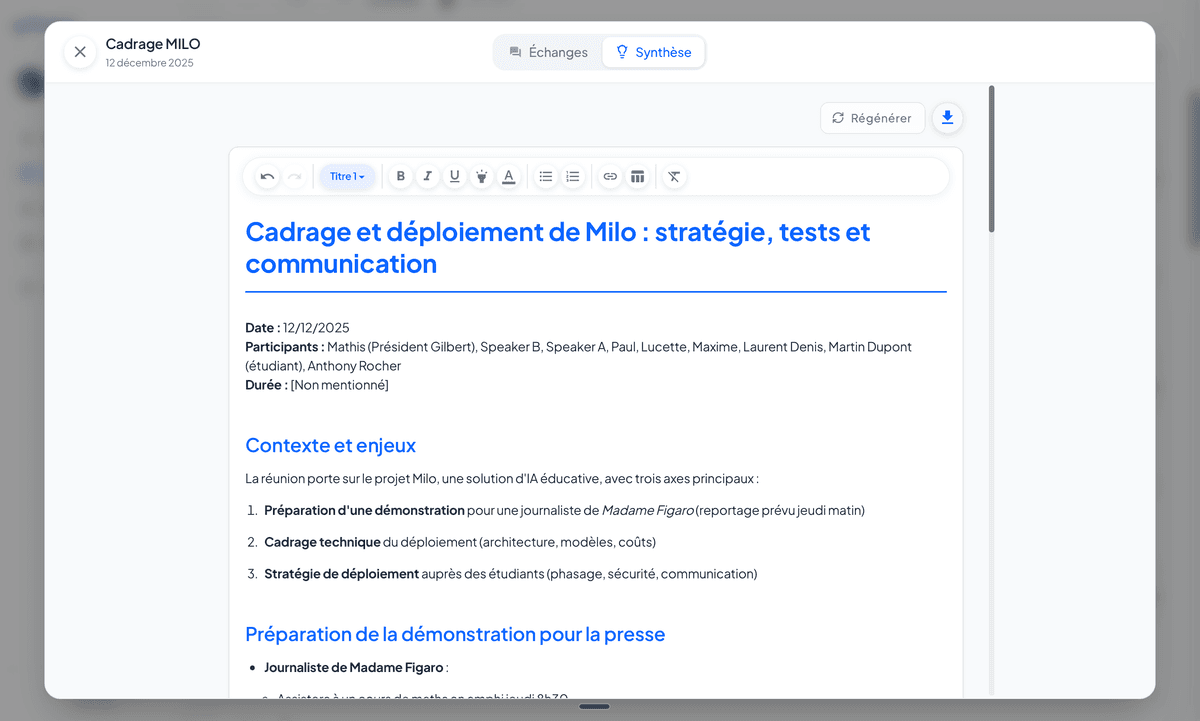
Task: Insert a hyperlink with the link icon
Action: coord(610,177)
